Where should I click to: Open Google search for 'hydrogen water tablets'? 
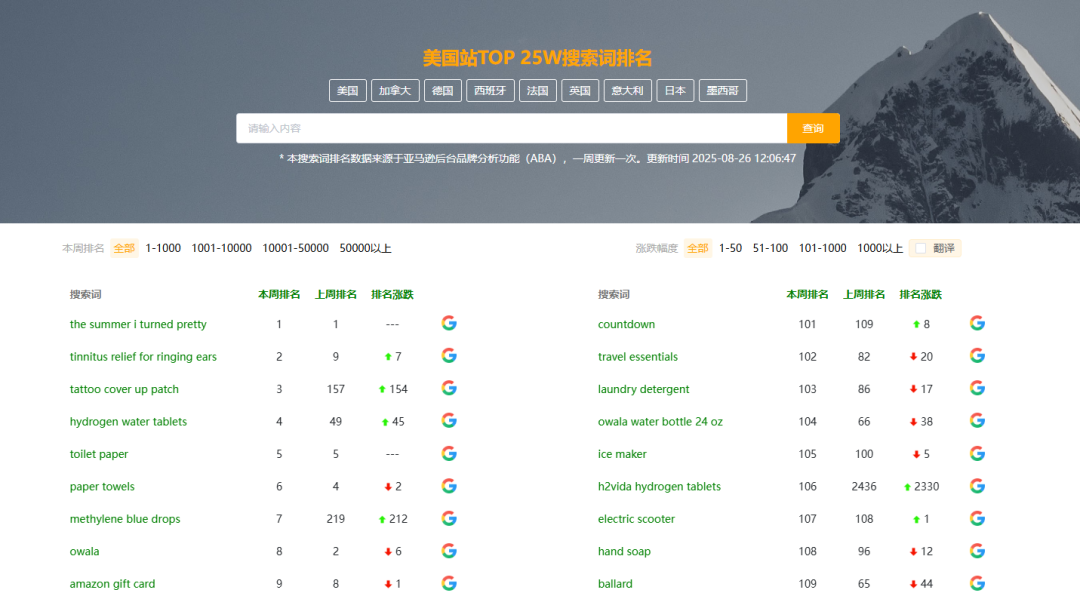pos(449,420)
